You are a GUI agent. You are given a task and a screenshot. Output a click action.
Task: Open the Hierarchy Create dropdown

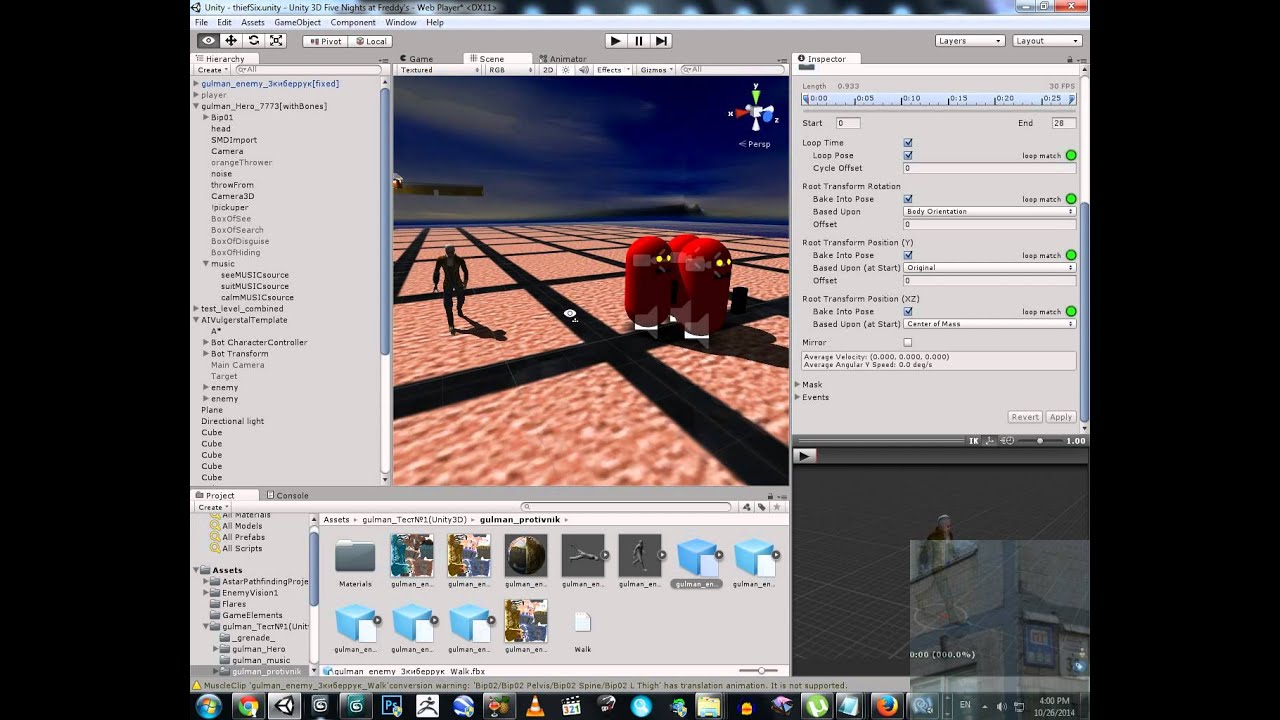212,70
